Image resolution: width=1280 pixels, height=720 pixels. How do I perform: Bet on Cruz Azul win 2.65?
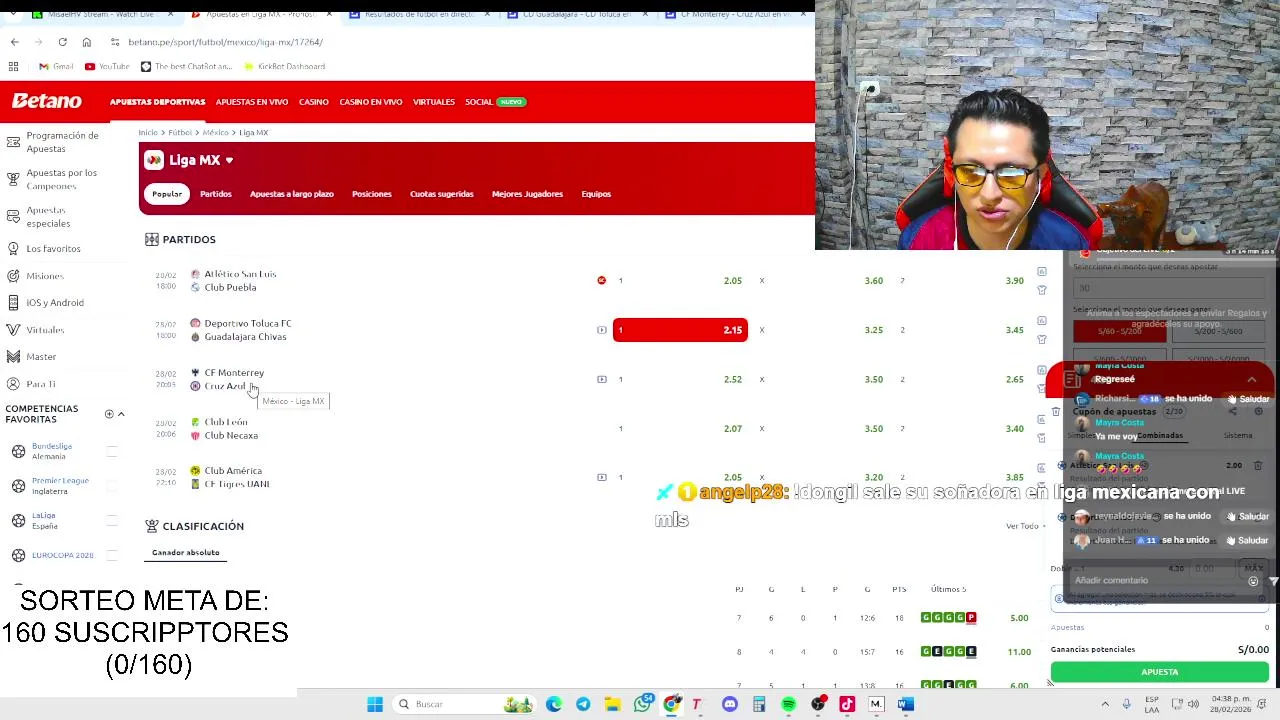pyautogui.click(x=962, y=379)
